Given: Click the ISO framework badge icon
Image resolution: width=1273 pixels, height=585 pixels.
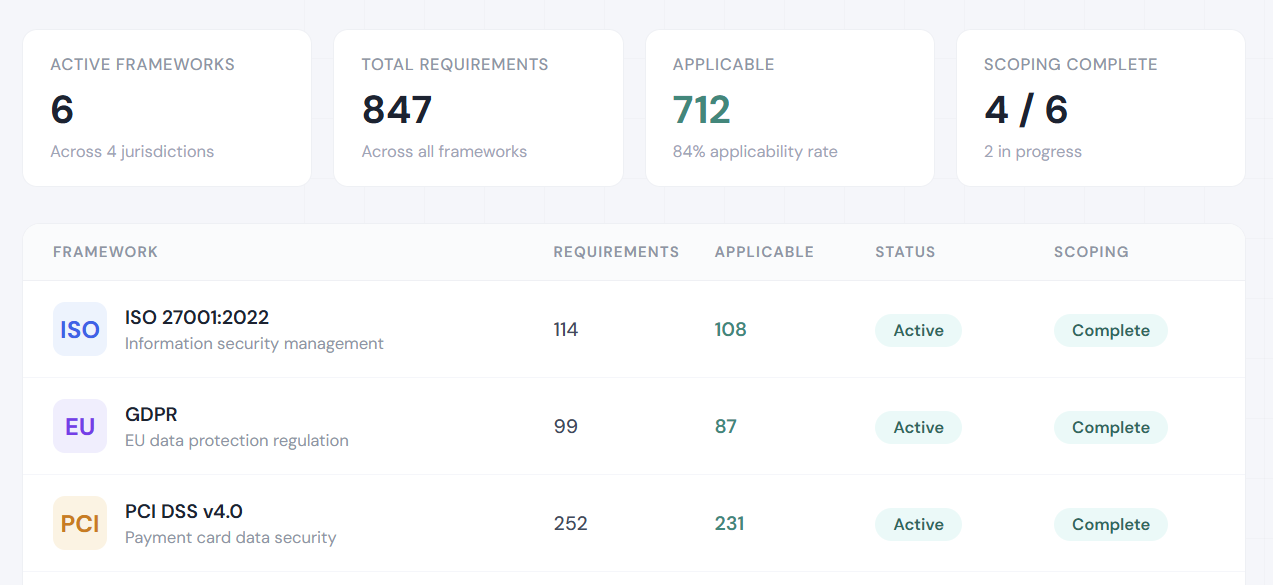Looking at the screenshot, I should coord(80,329).
